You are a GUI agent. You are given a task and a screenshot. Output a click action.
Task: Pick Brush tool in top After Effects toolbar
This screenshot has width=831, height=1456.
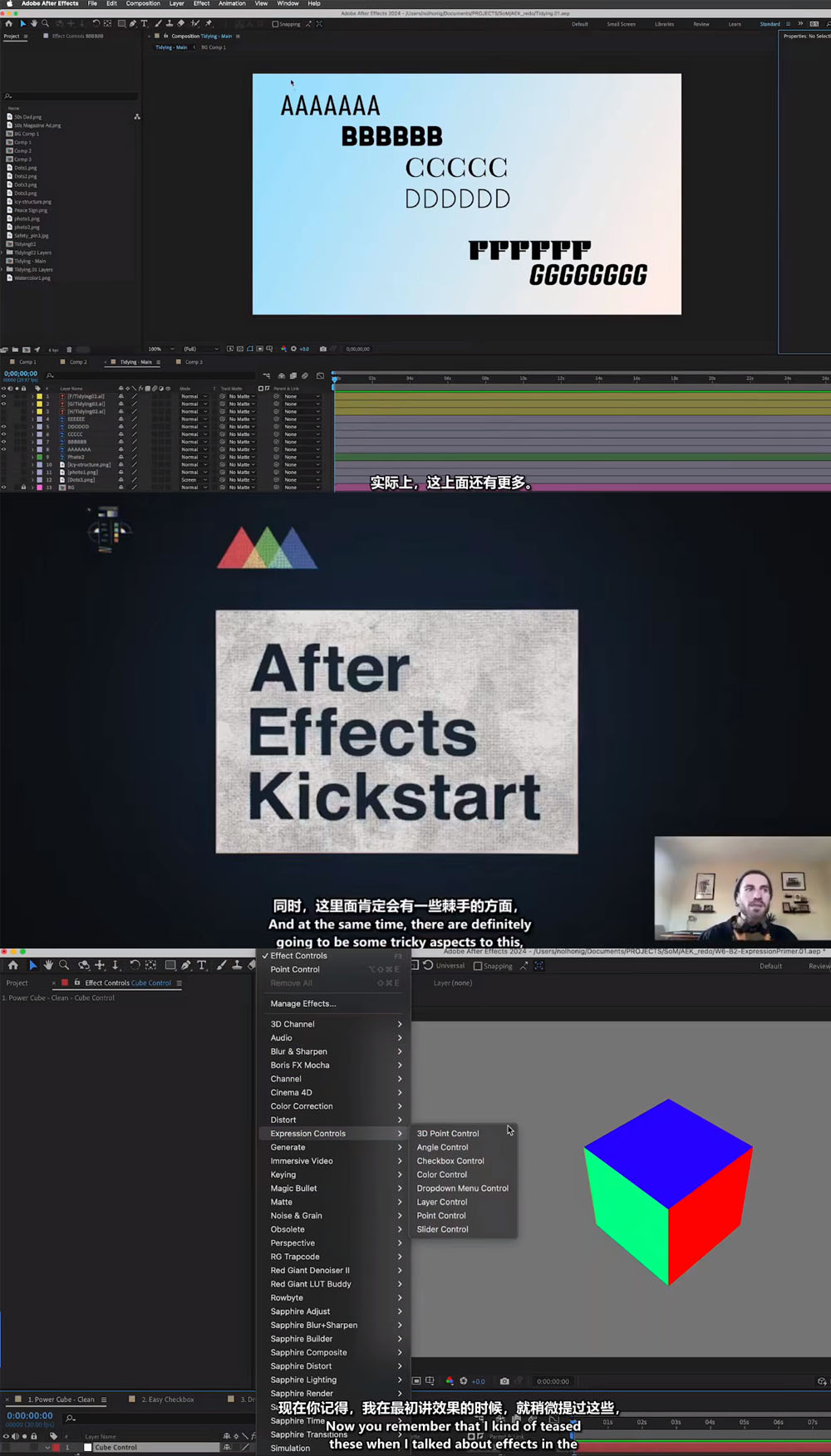point(159,23)
